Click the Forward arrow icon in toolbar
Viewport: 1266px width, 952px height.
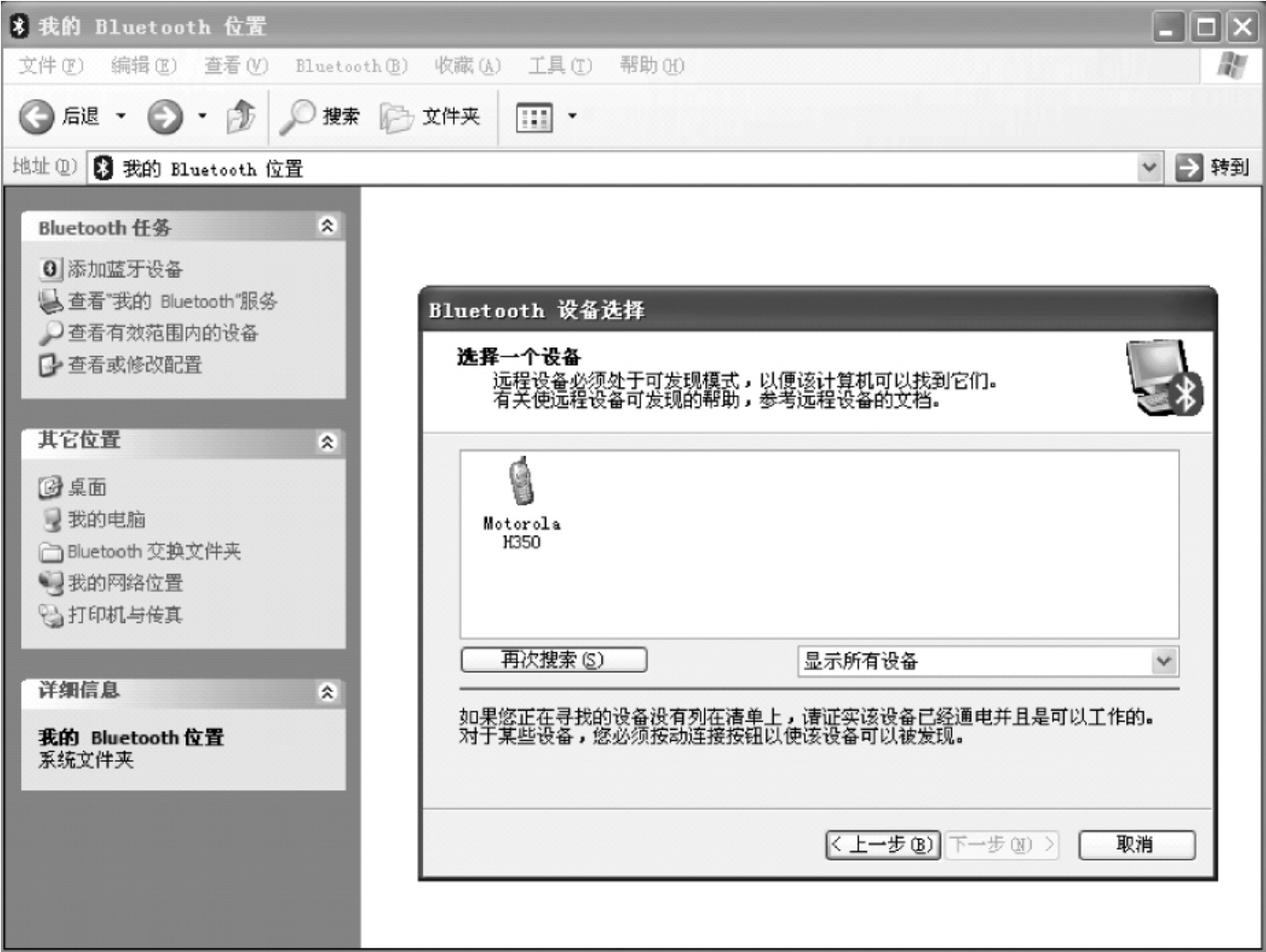165,116
